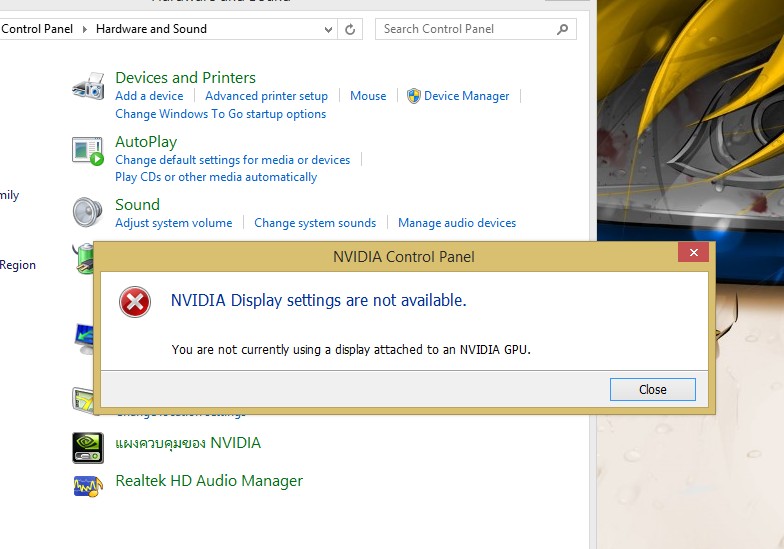Click the Device Manager shield icon
Viewport: 784px width, 549px height.
click(x=413, y=96)
